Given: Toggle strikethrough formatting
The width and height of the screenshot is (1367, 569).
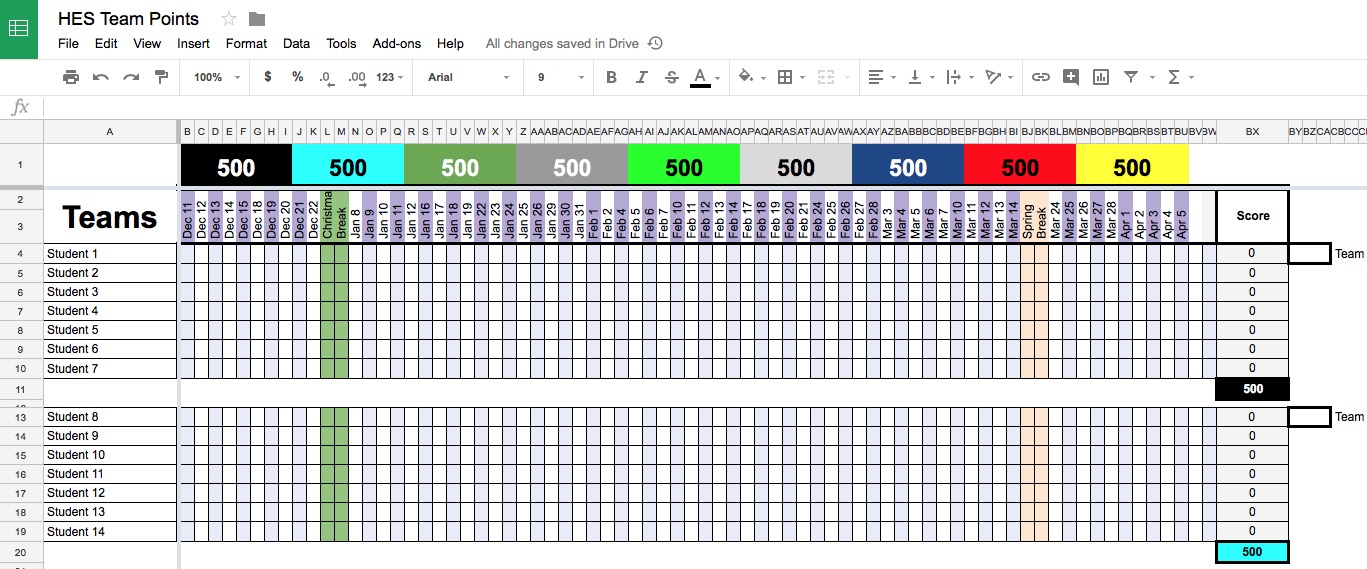Looking at the screenshot, I should (671, 77).
